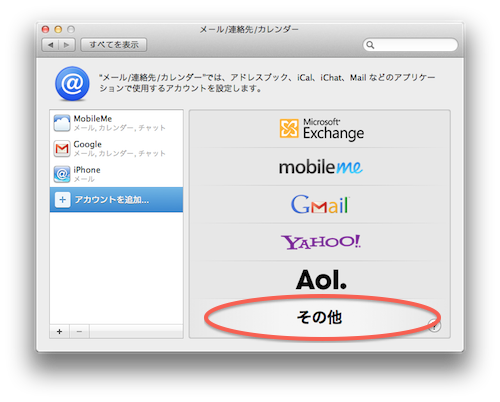Viewport: 500px width, 402px height.
Task: Add account with bottom plus button
Action: [x=59, y=332]
